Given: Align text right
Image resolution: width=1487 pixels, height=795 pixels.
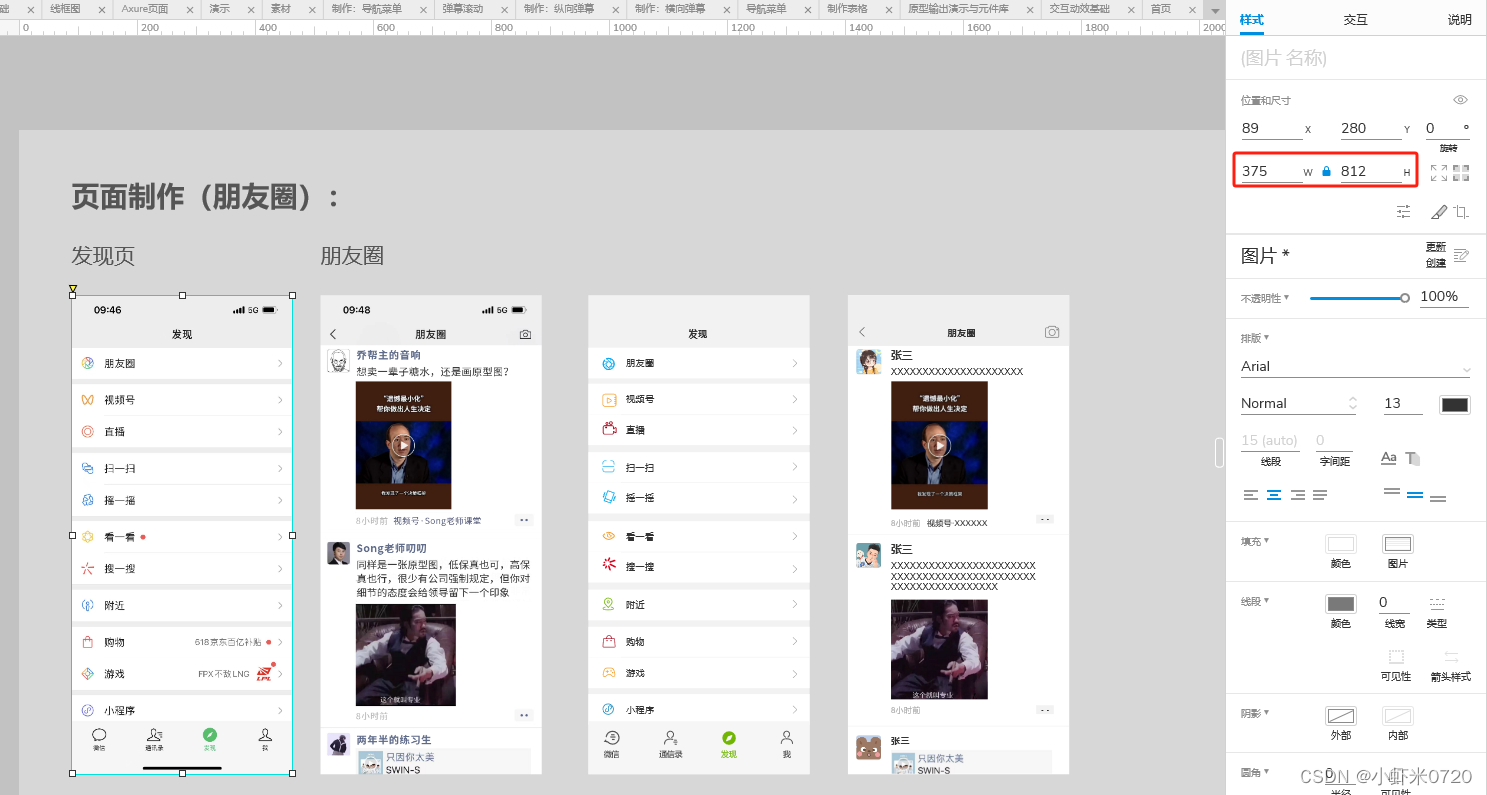Looking at the screenshot, I should click(1297, 495).
